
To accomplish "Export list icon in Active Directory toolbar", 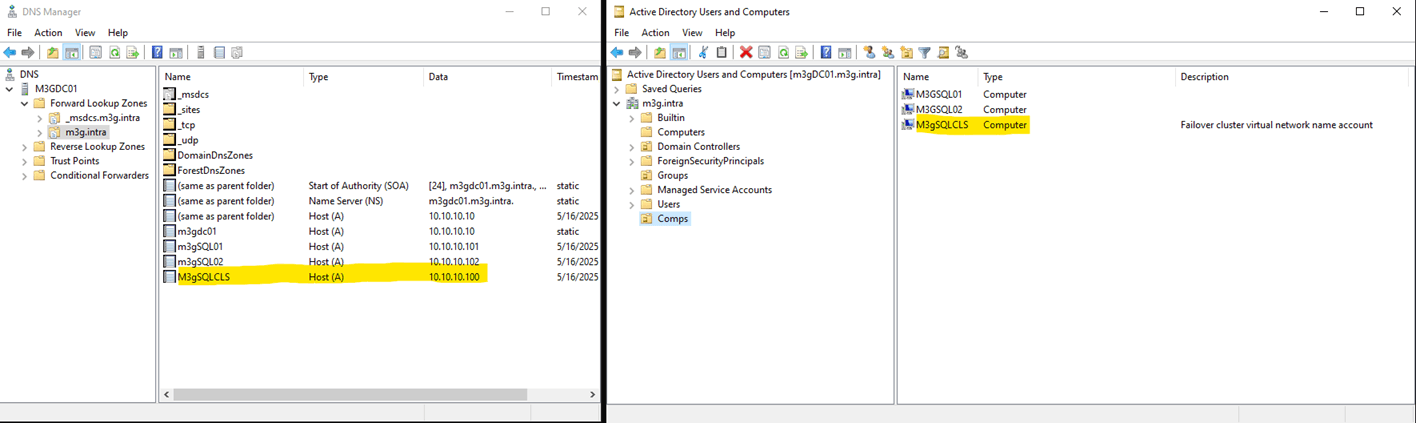I will click(x=801, y=52).
